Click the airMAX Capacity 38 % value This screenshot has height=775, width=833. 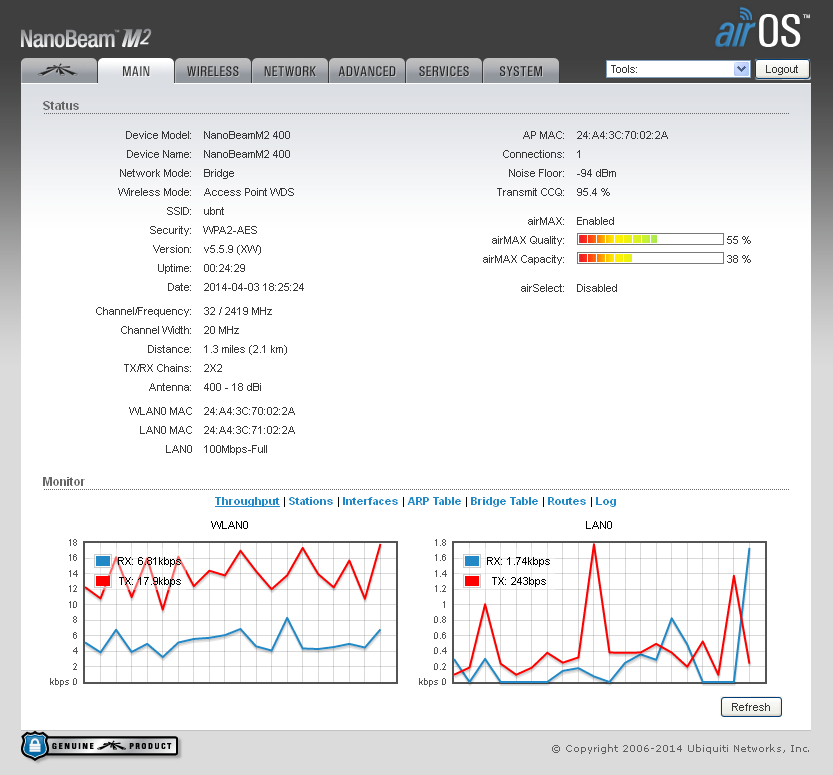point(738,259)
